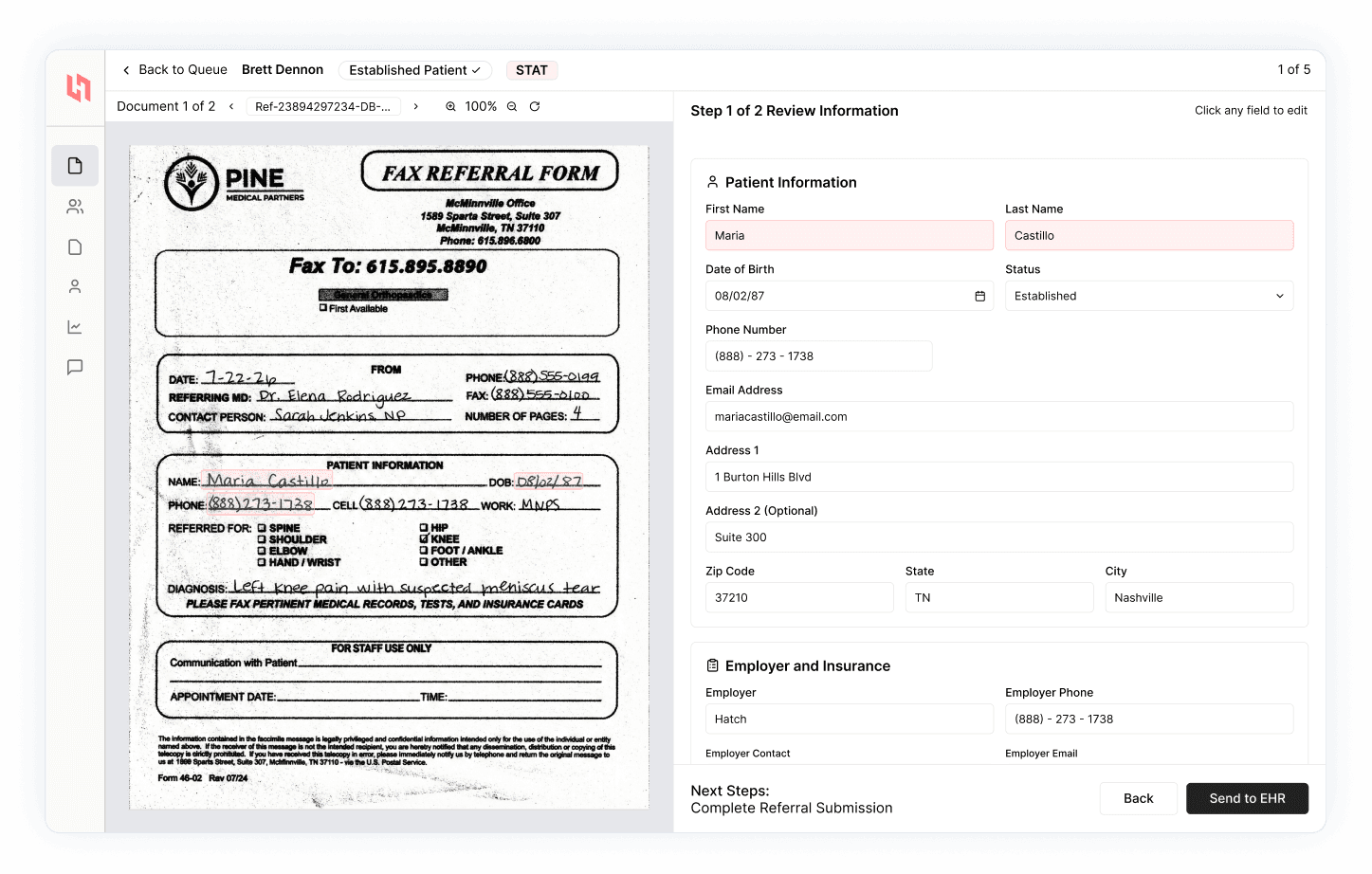This screenshot has width=1372, height=874.
Task: Open the Users group icon in the sidebar
Action: coord(75,207)
